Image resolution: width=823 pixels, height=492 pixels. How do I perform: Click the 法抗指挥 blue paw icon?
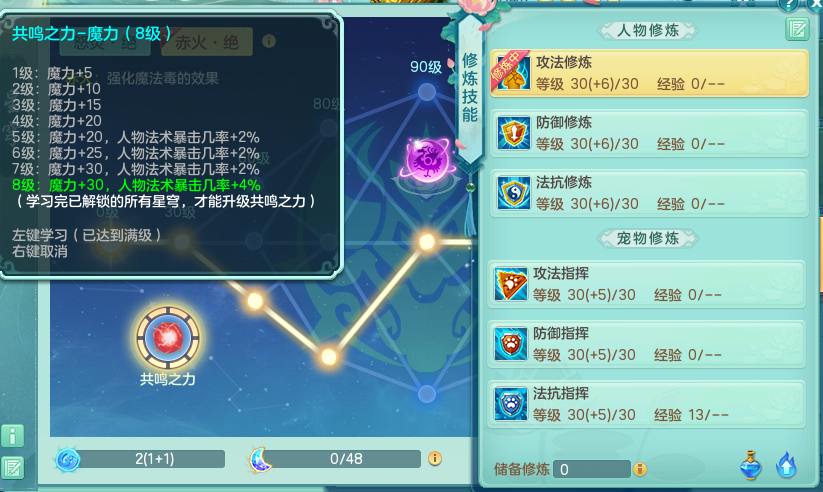[x=511, y=404]
